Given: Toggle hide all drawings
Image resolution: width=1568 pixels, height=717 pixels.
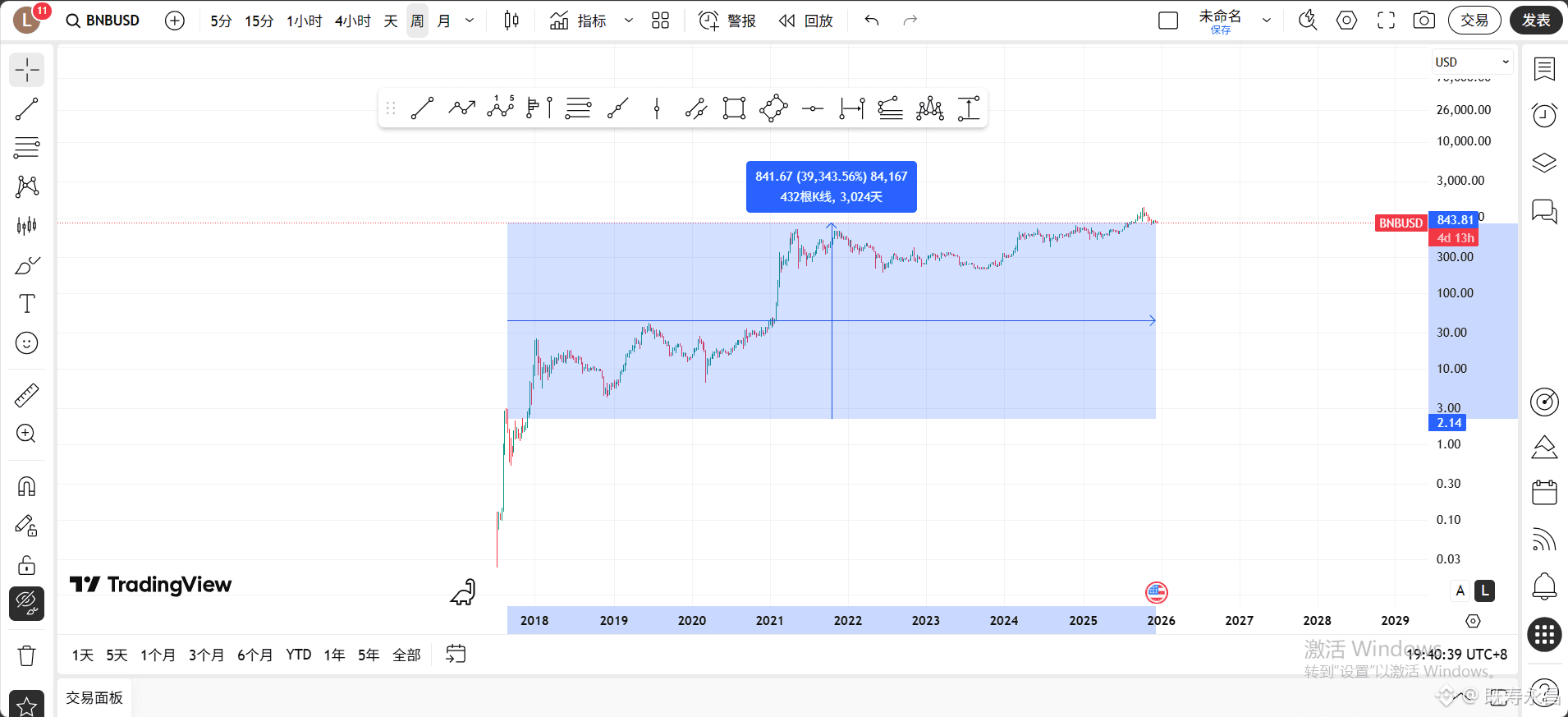Looking at the screenshot, I should pos(26,604).
